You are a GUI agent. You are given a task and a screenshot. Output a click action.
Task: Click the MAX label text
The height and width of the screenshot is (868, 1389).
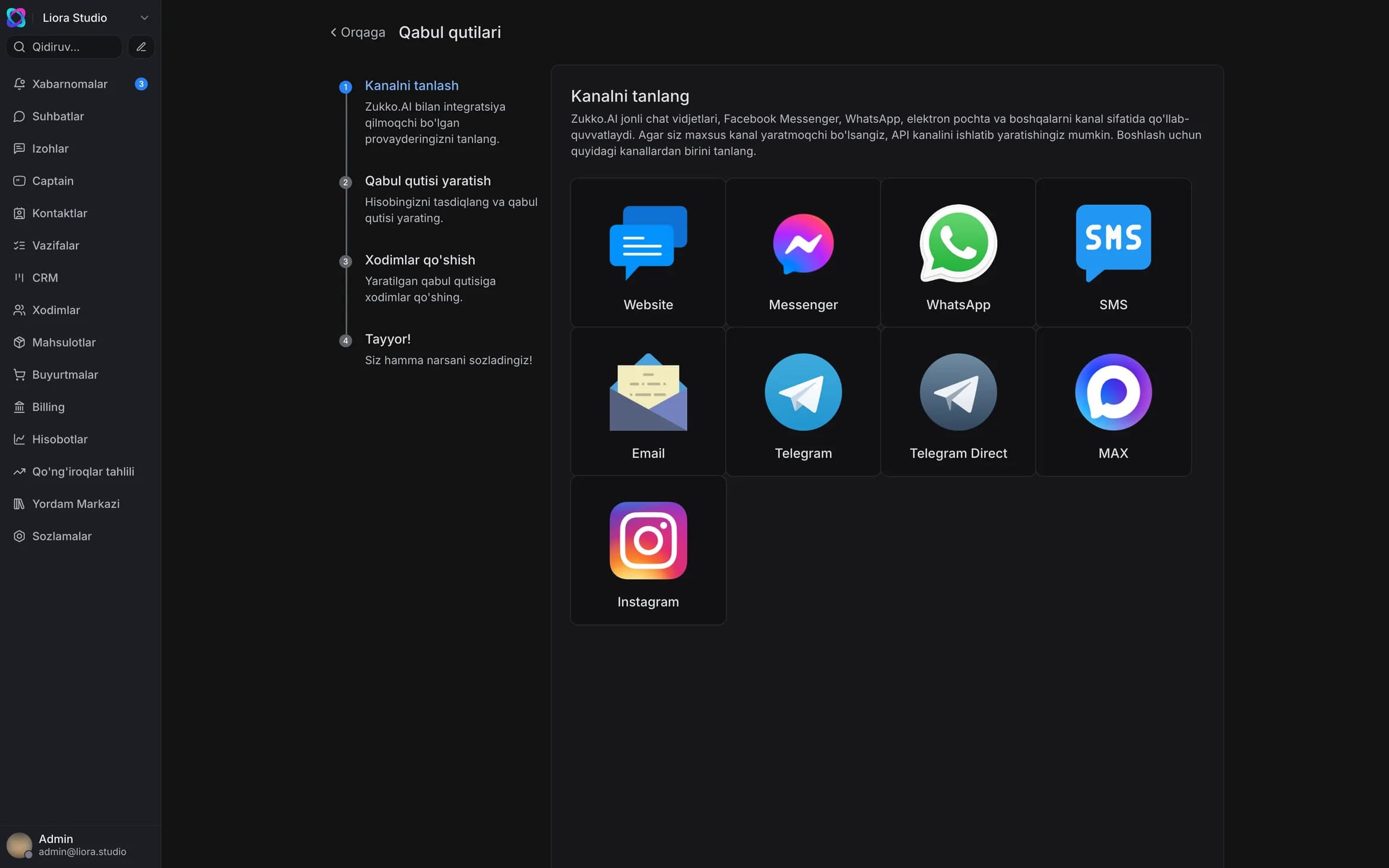click(1113, 453)
